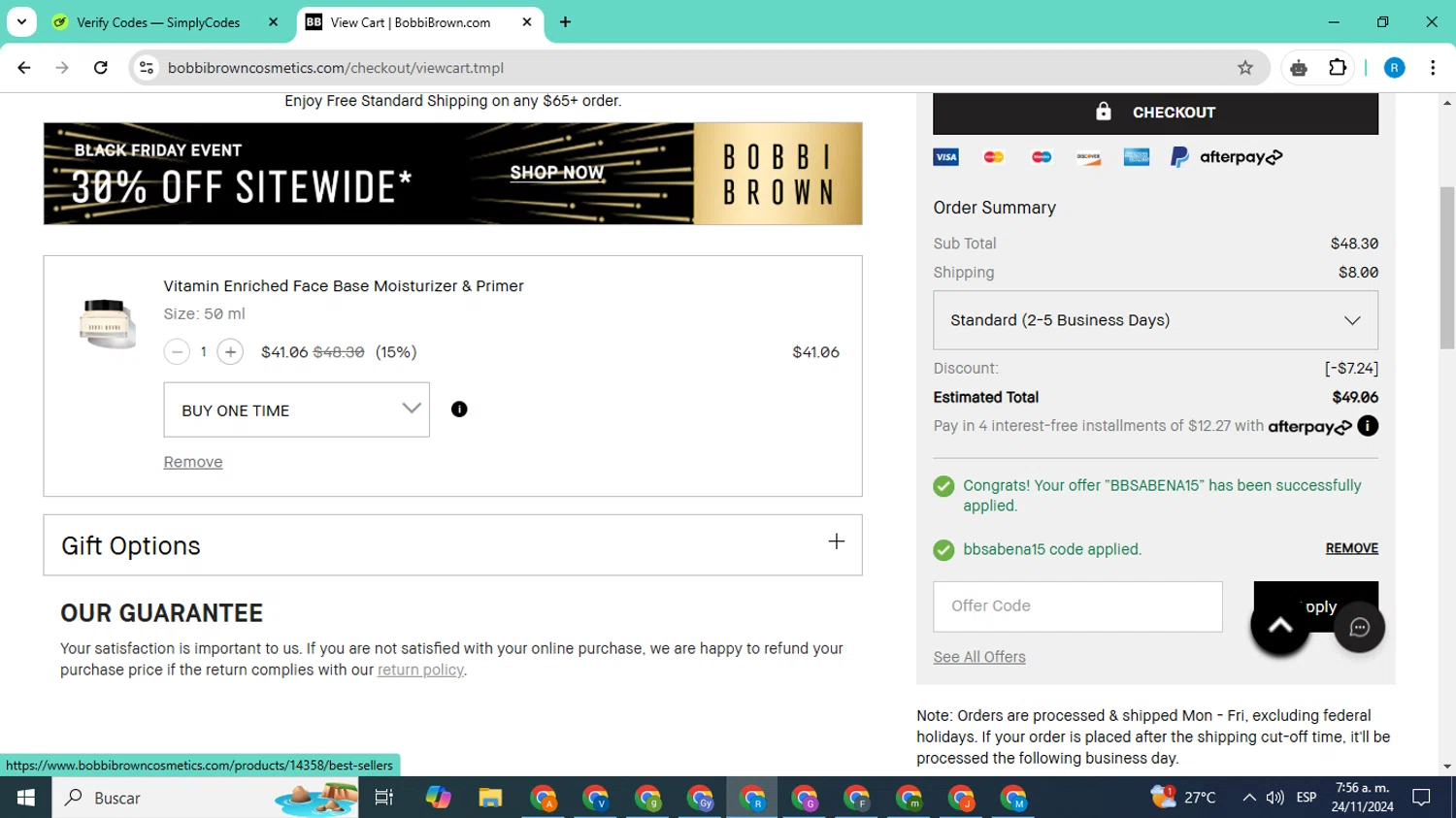Go forward in browser history
Image resolution: width=1456 pixels, height=818 pixels.
62,68
